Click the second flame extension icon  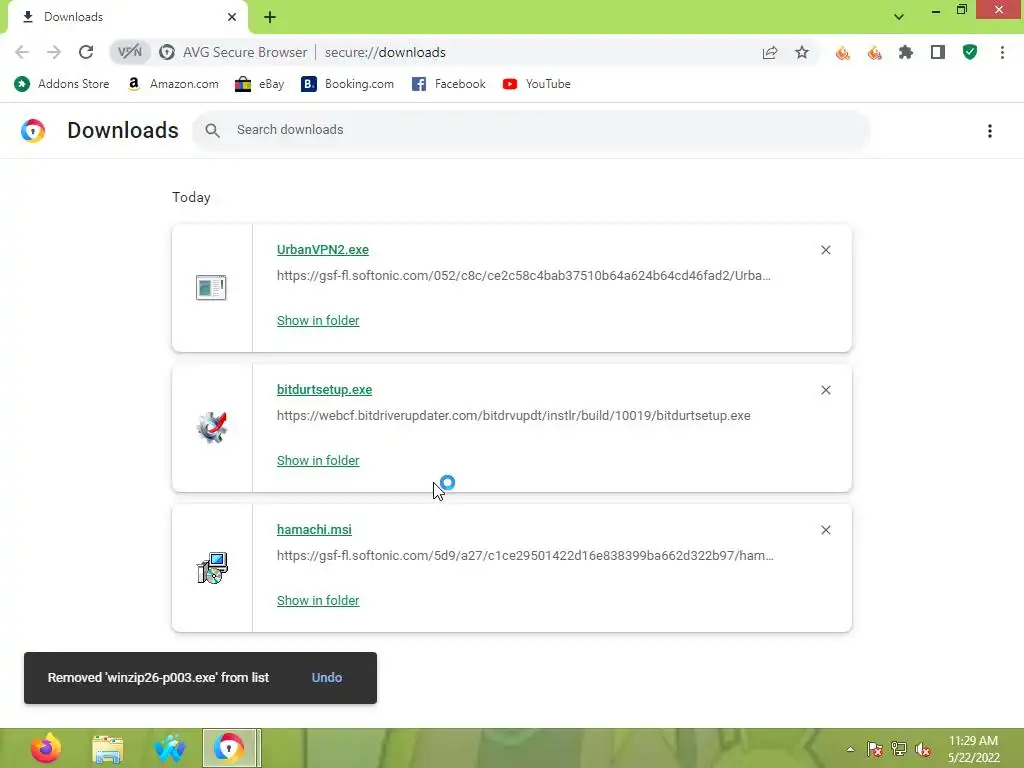pos(874,52)
